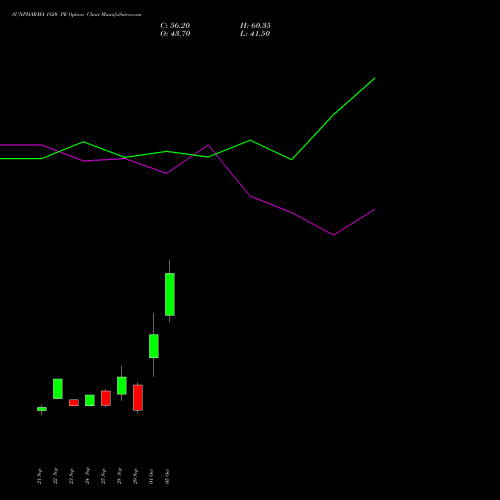The image size is (500, 500).
Task: Click the open value O: 43.70
Action: (175, 34)
